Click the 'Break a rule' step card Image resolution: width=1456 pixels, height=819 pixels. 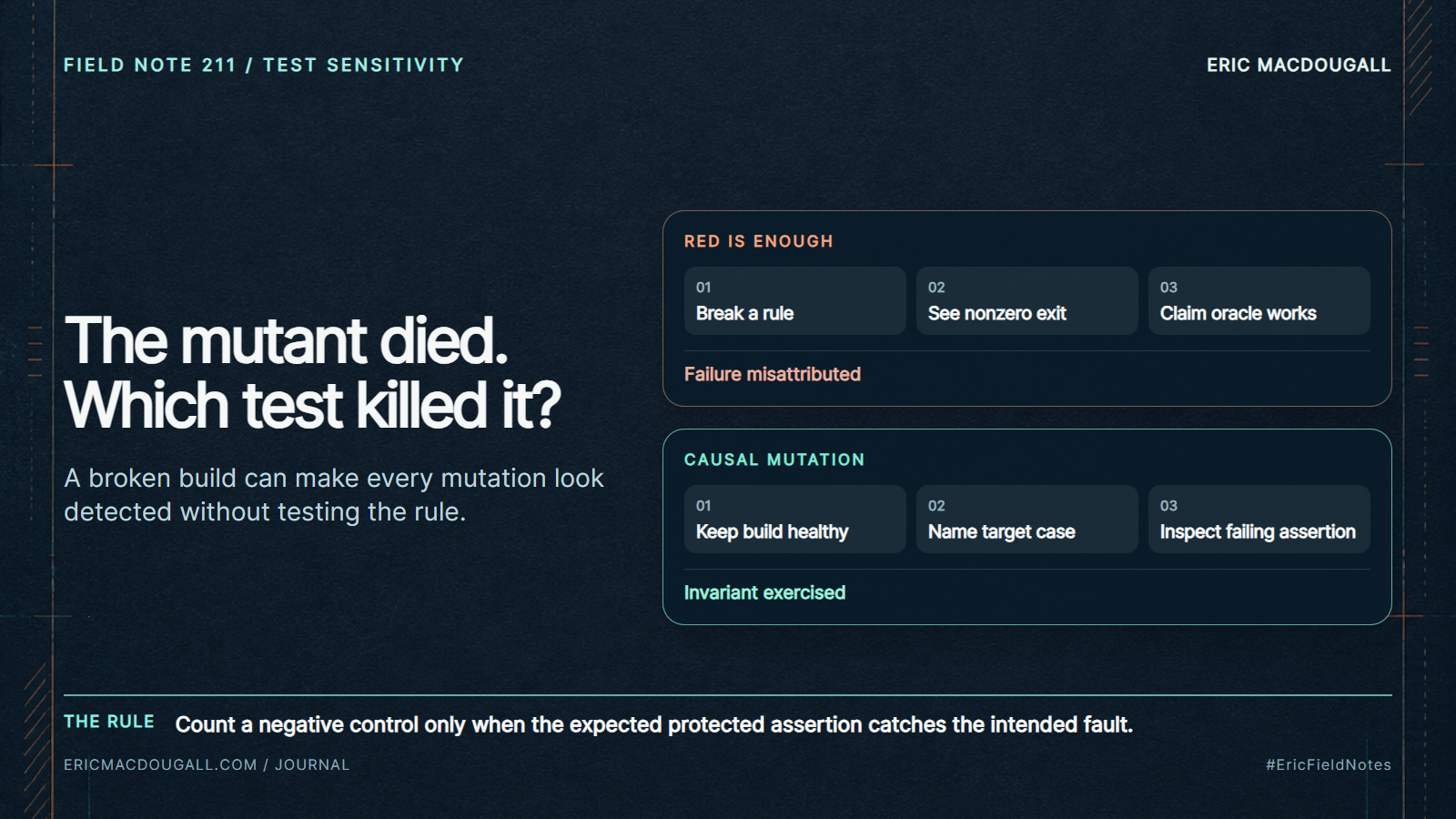(x=794, y=300)
